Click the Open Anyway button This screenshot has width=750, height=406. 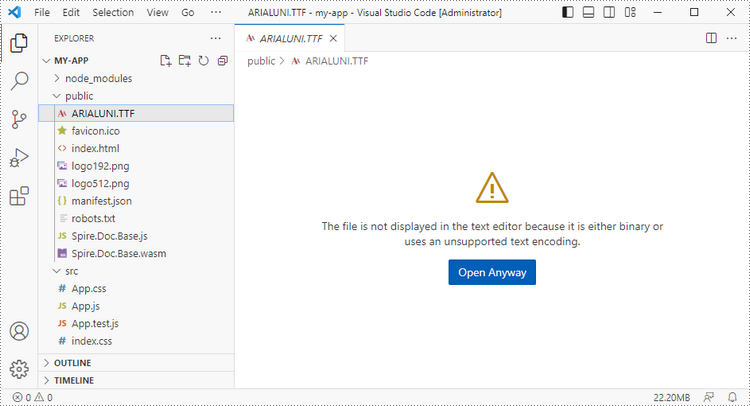pos(491,272)
